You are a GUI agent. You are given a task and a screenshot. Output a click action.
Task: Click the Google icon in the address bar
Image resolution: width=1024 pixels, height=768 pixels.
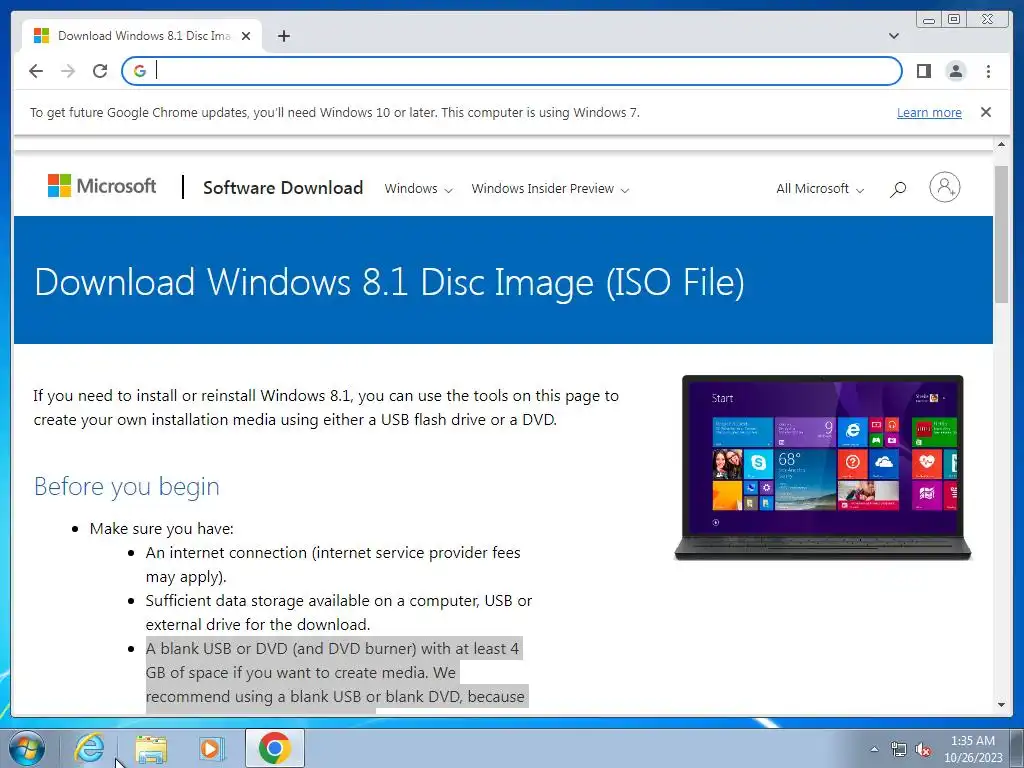click(140, 71)
